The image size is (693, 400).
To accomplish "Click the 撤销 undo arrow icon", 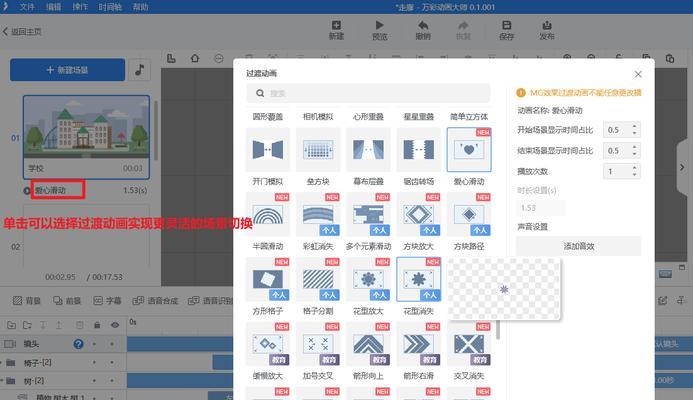I will [x=423, y=25].
